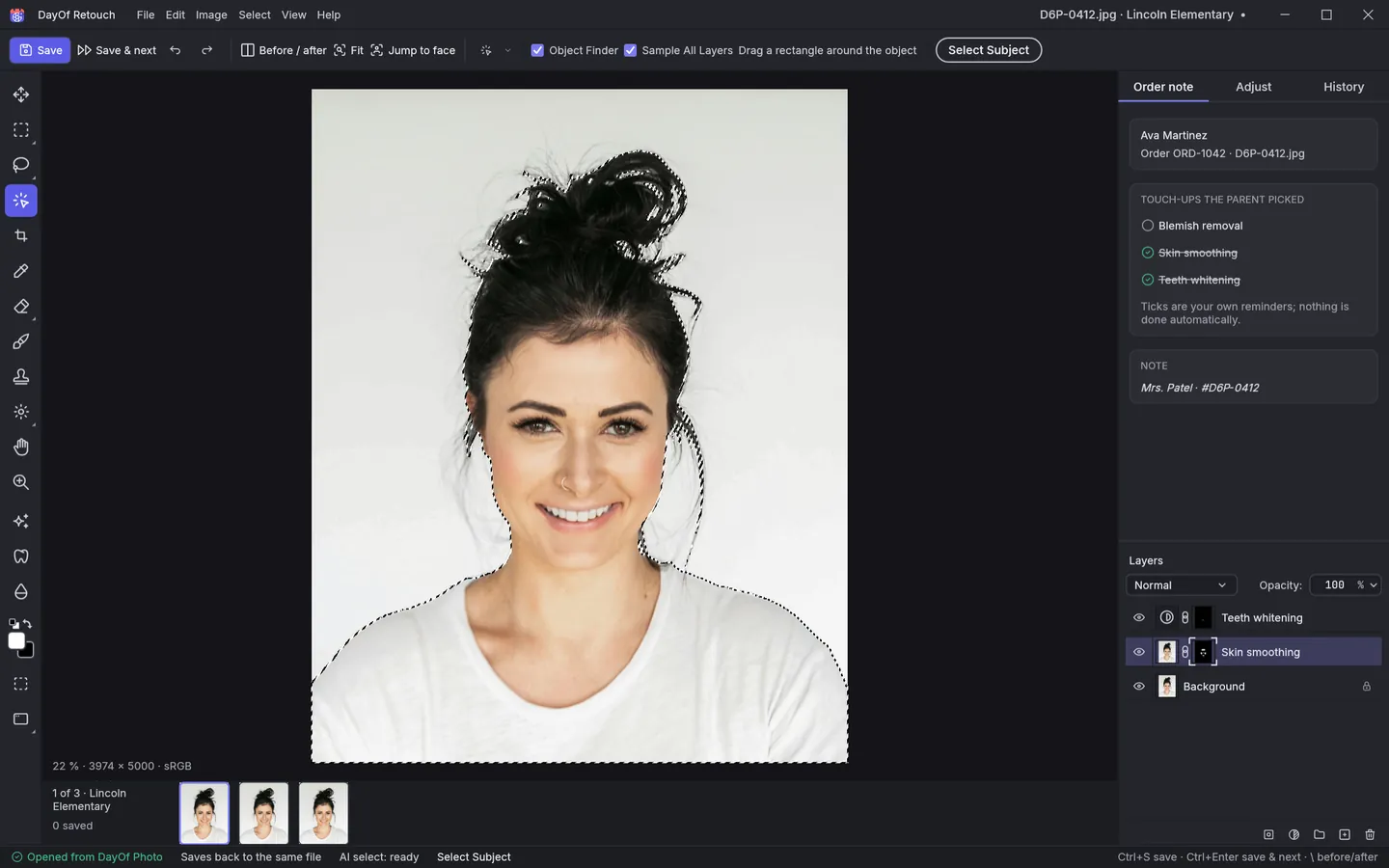The image size is (1389, 868).
Task: Select the Crop tool
Action: click(x=21, y=235)
